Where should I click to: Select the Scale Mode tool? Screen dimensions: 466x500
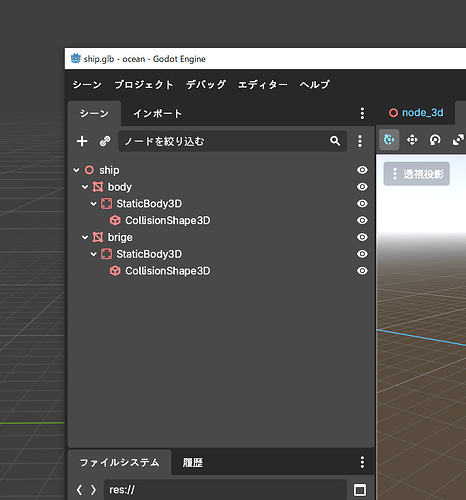pyautogui.click(x=458, y=140)
